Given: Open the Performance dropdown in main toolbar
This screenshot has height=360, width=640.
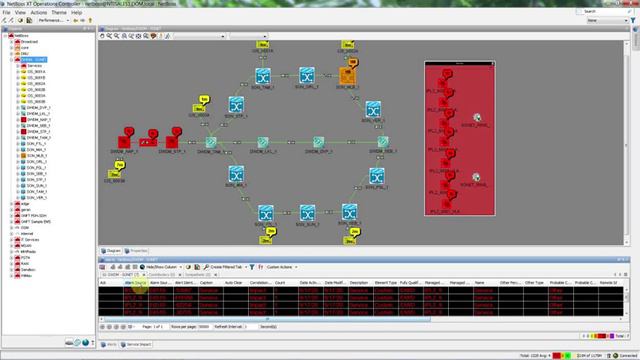Looking at the screenshot, I should tap(67, 20).
